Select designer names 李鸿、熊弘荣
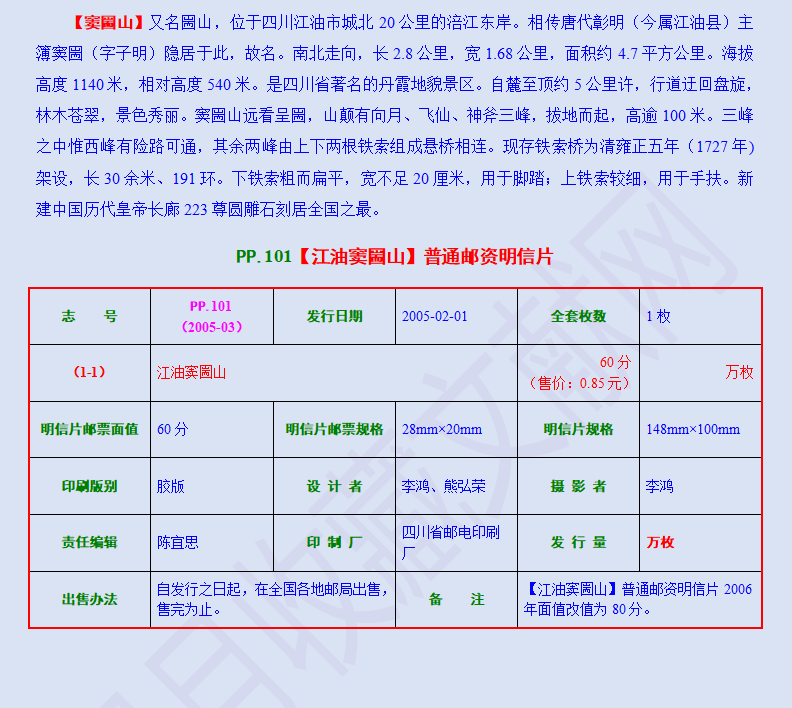Viewport: 792px width, 708px height. 443,486
